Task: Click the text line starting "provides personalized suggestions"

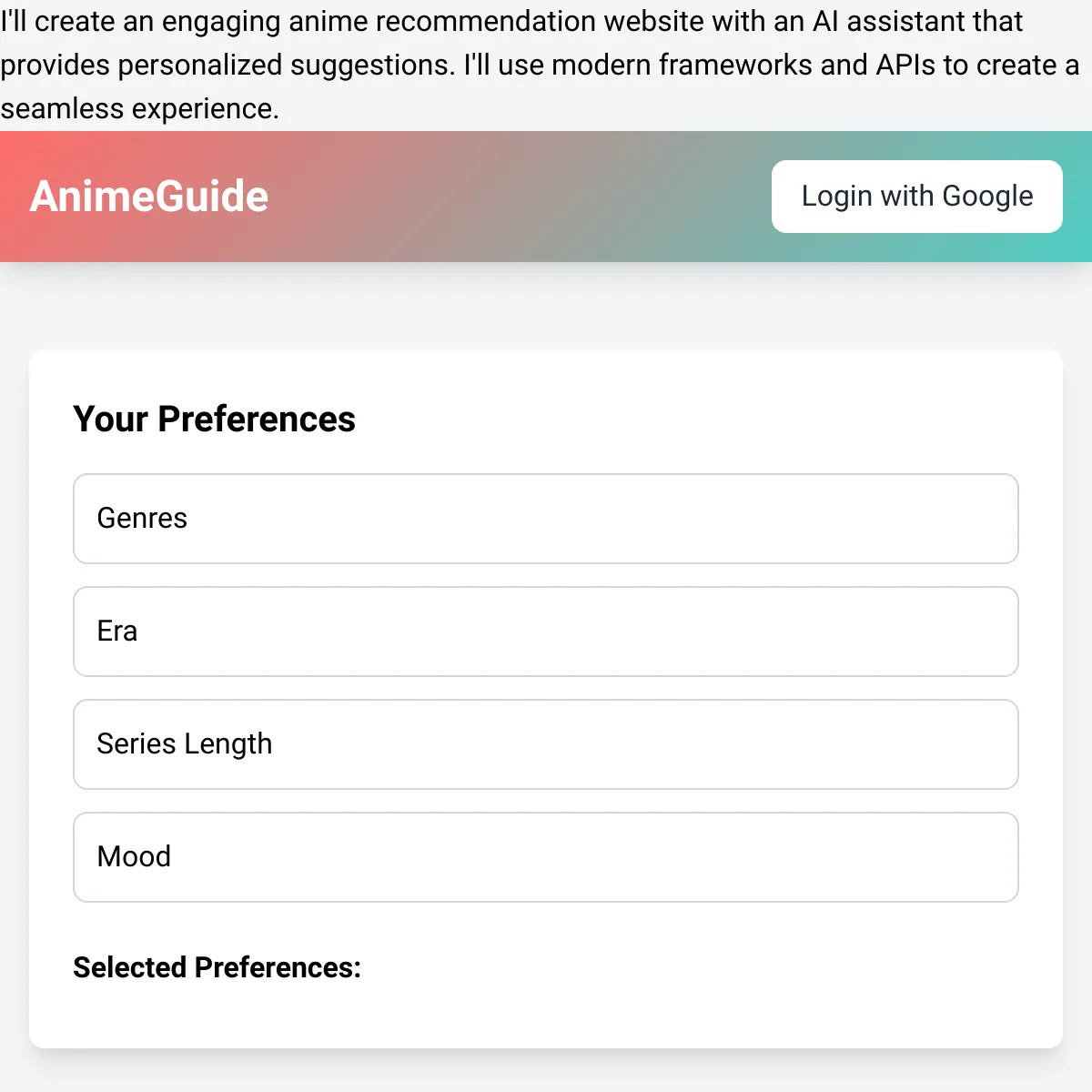Action: pos(540,65)
